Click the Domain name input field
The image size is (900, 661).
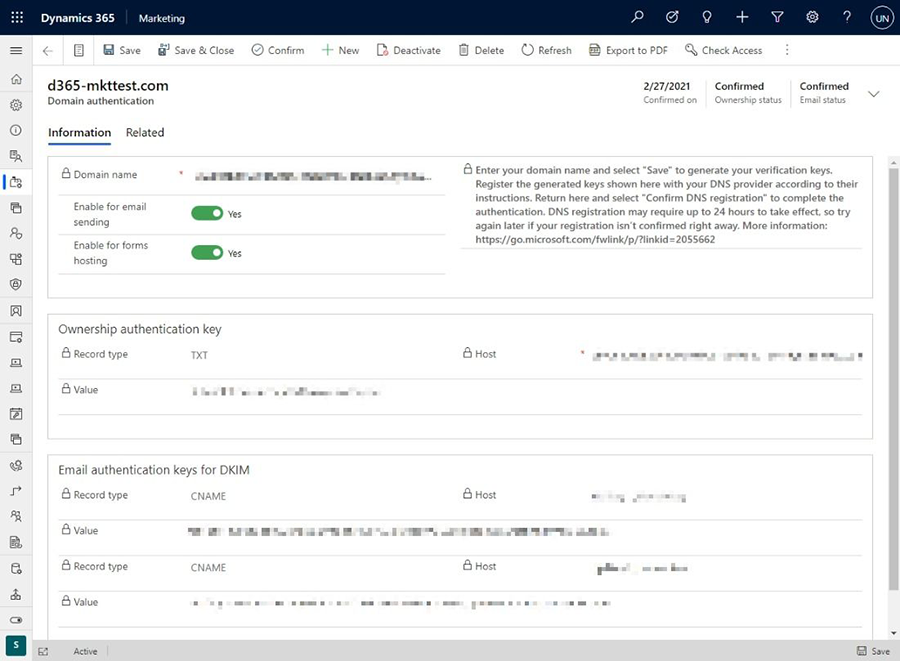[x=313, y=176]
